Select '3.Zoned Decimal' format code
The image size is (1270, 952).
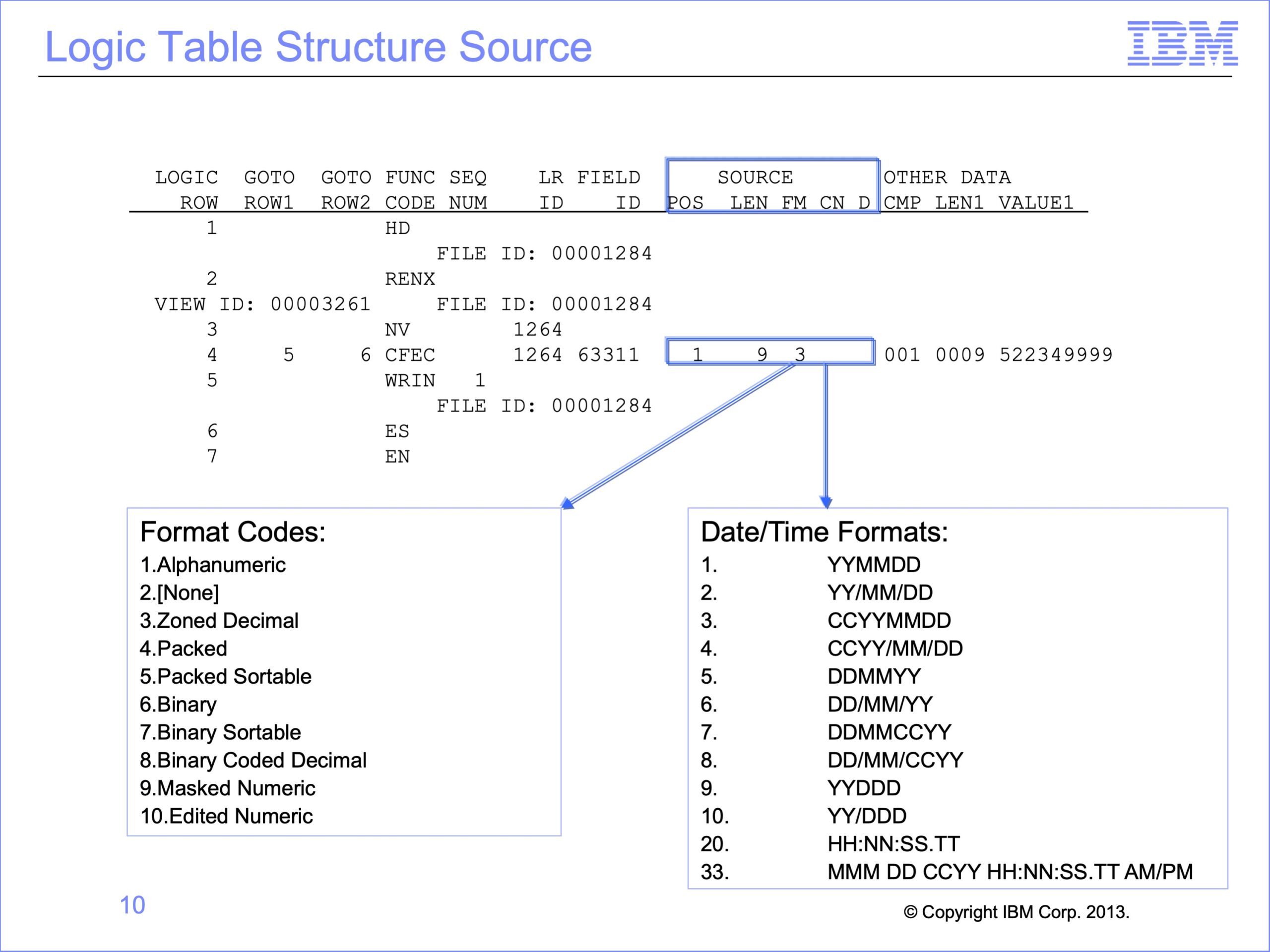(x=219, y=620)
